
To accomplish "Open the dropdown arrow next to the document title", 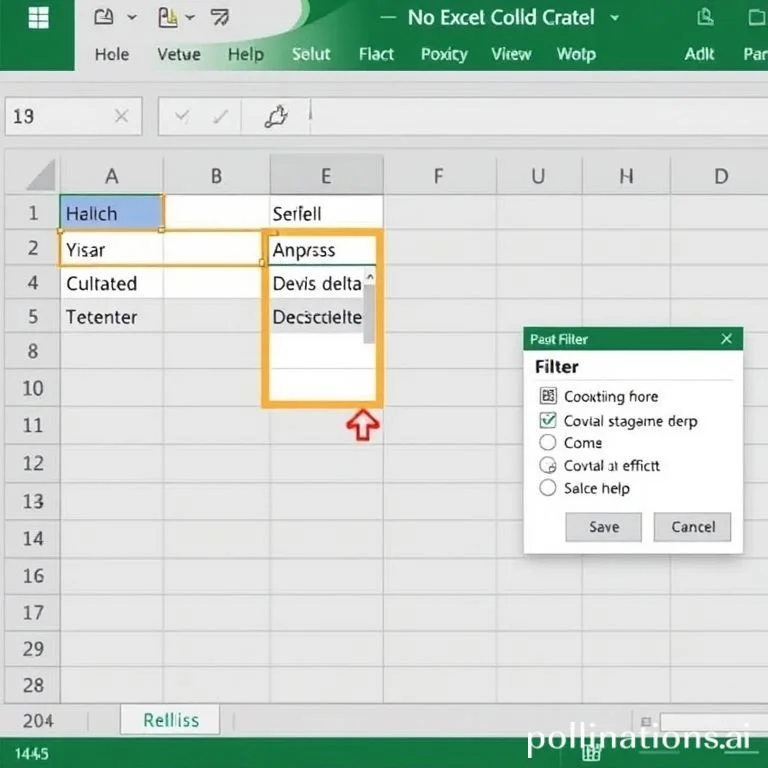I will click(x=614, y=18).
